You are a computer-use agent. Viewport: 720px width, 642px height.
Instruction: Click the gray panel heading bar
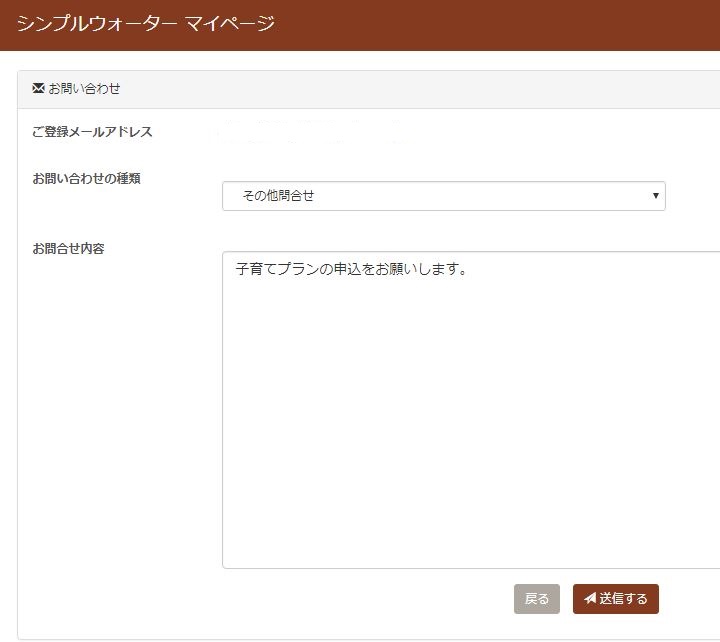pyautogui.click(x=400, y=88)
